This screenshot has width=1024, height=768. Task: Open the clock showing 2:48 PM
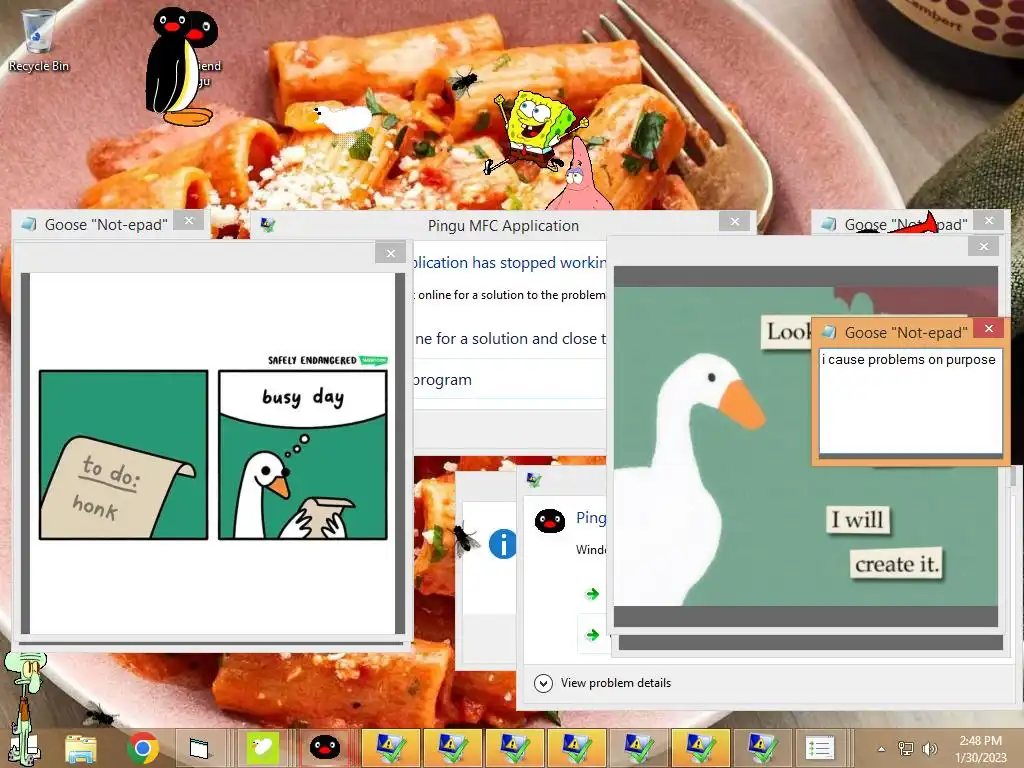point(980,749)
